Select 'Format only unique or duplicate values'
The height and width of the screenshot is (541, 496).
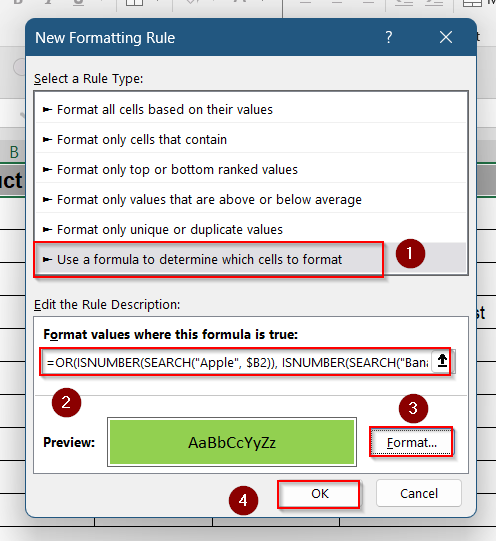click(x=251, y=230)
